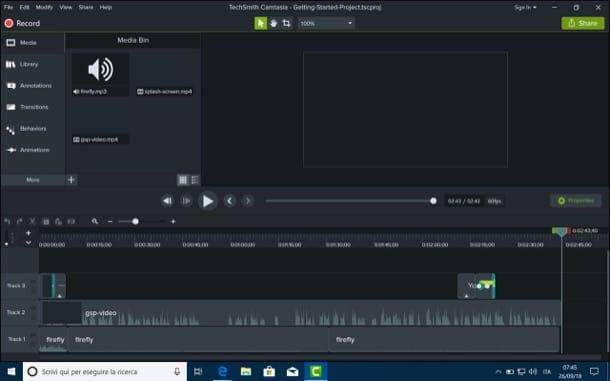Open the Animations panel
Screen dimensions: 610x381
point(33,150)
